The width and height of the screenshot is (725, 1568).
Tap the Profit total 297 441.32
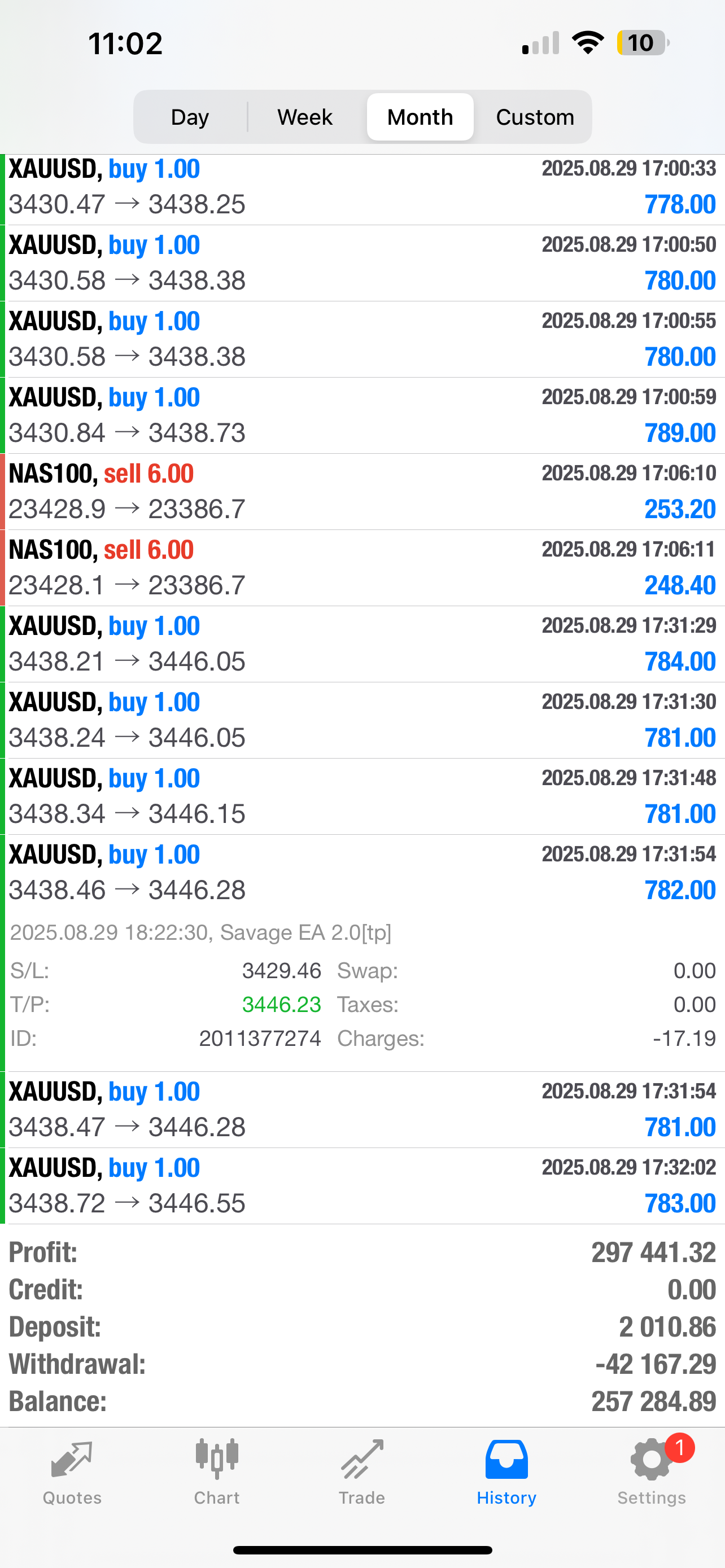653,1252
